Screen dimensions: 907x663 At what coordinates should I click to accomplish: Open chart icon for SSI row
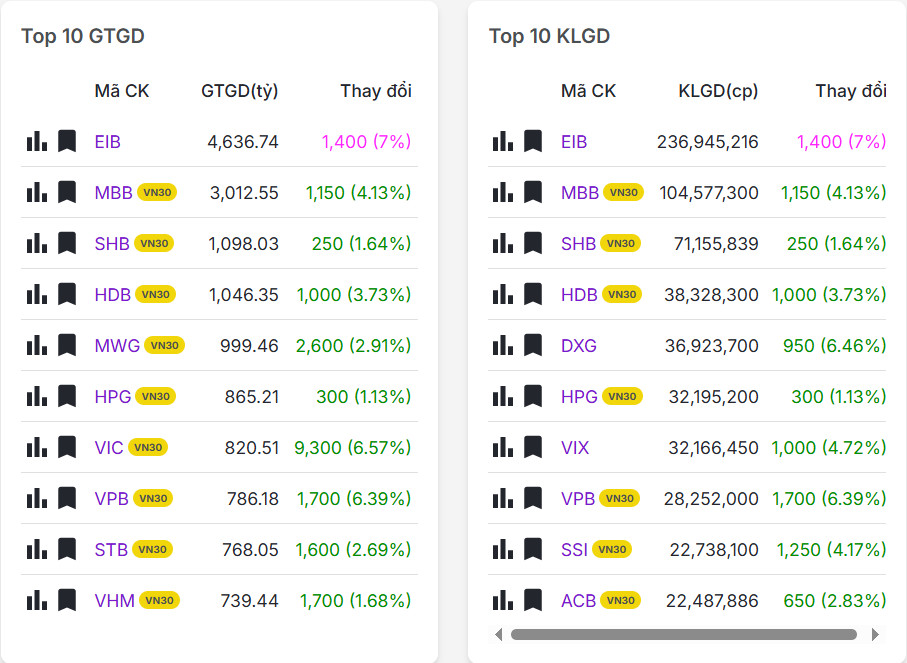(x=503, y=549)
